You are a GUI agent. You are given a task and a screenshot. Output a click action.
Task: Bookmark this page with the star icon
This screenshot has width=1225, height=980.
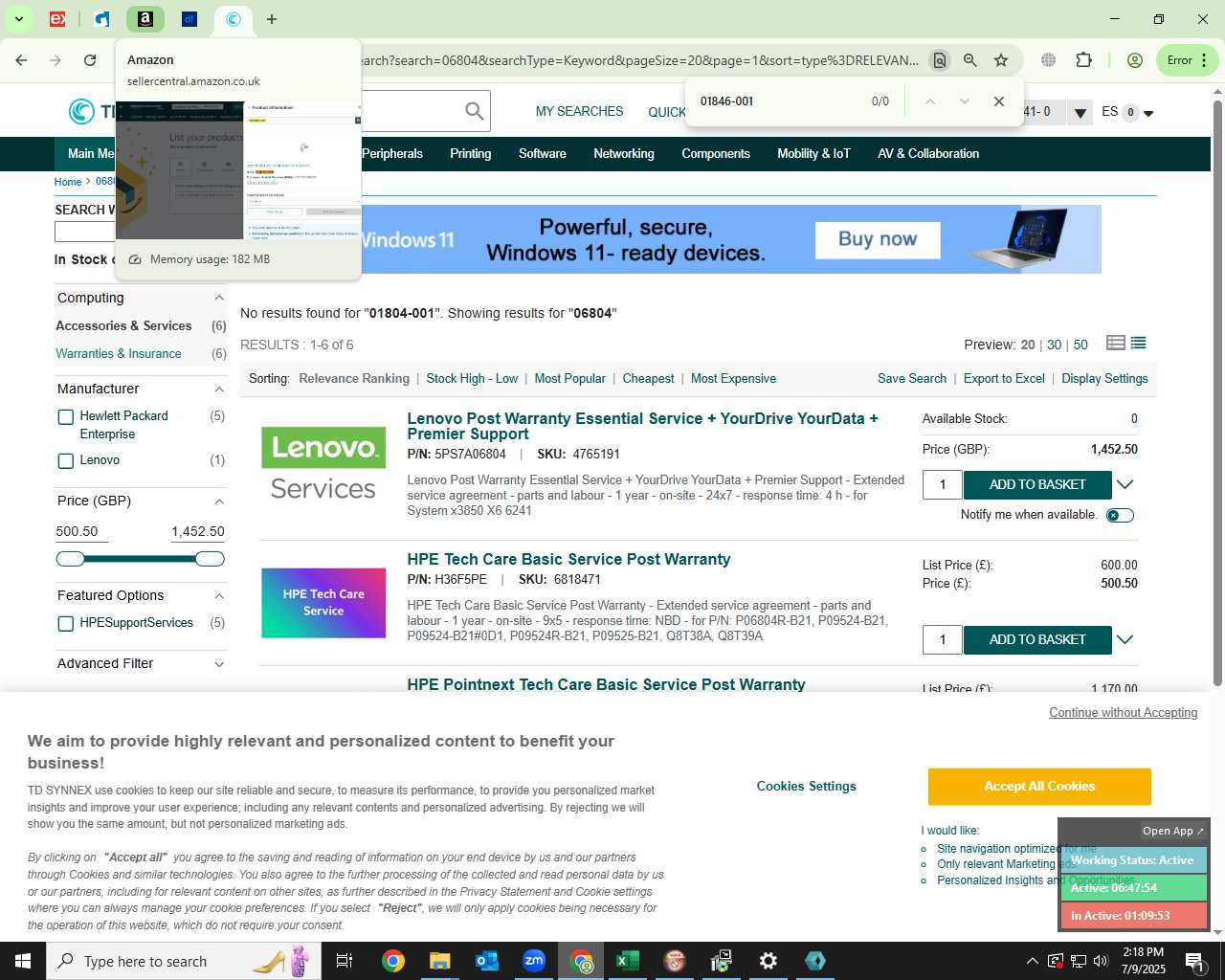(x=1001, y=60)
